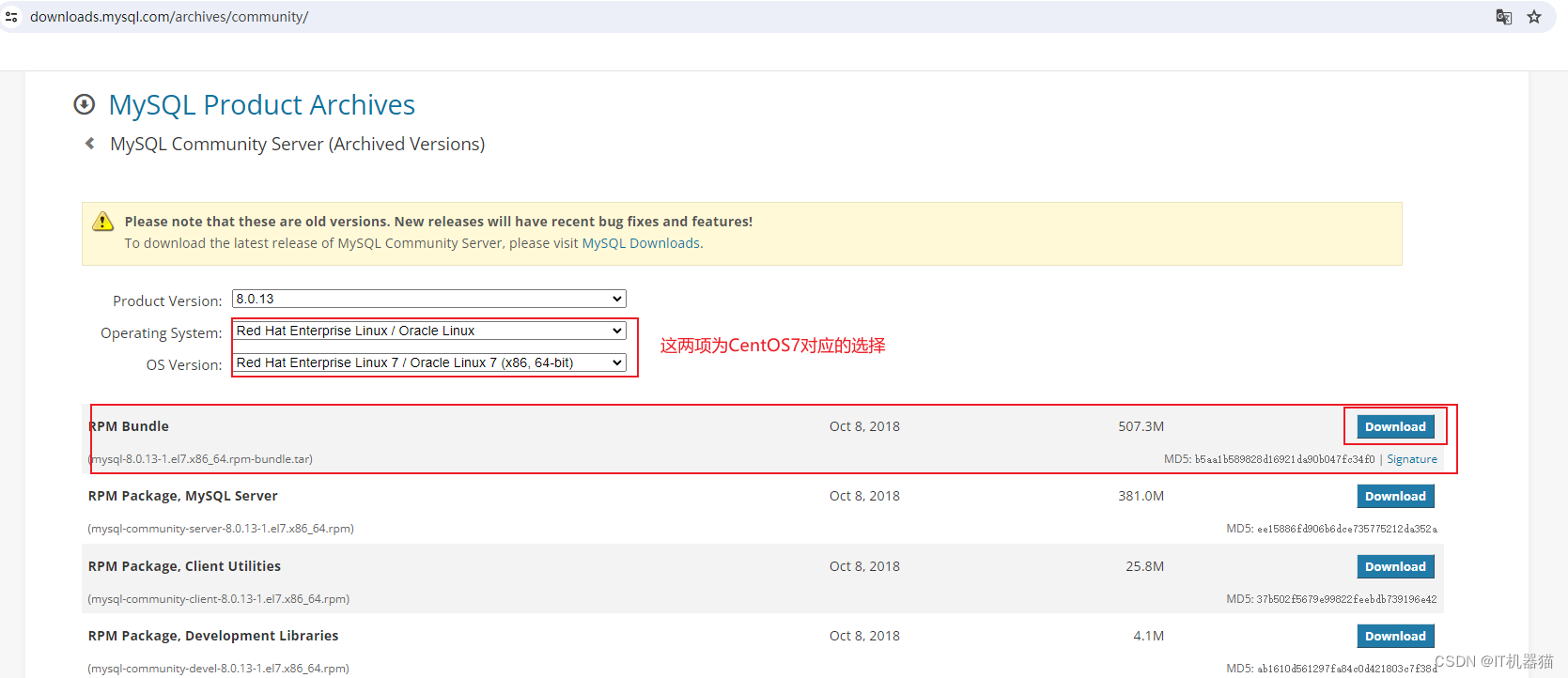The image size is (1568, 678).
Task: Click filename mysql-community-client-8.0.13-1.el7.x86_64.rpm
Action: point(219,599)
